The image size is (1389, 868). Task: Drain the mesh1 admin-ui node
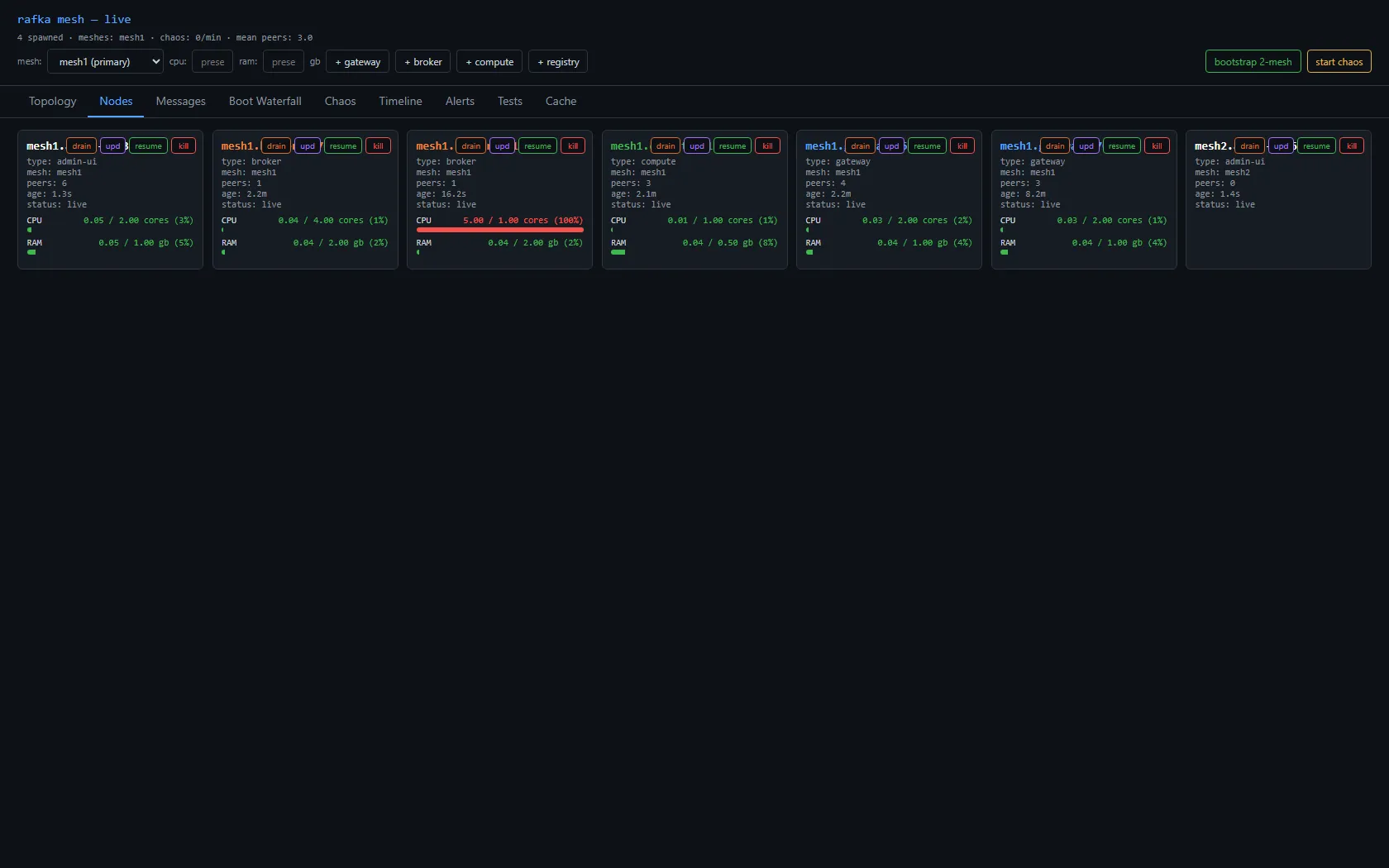coord(81,145)
